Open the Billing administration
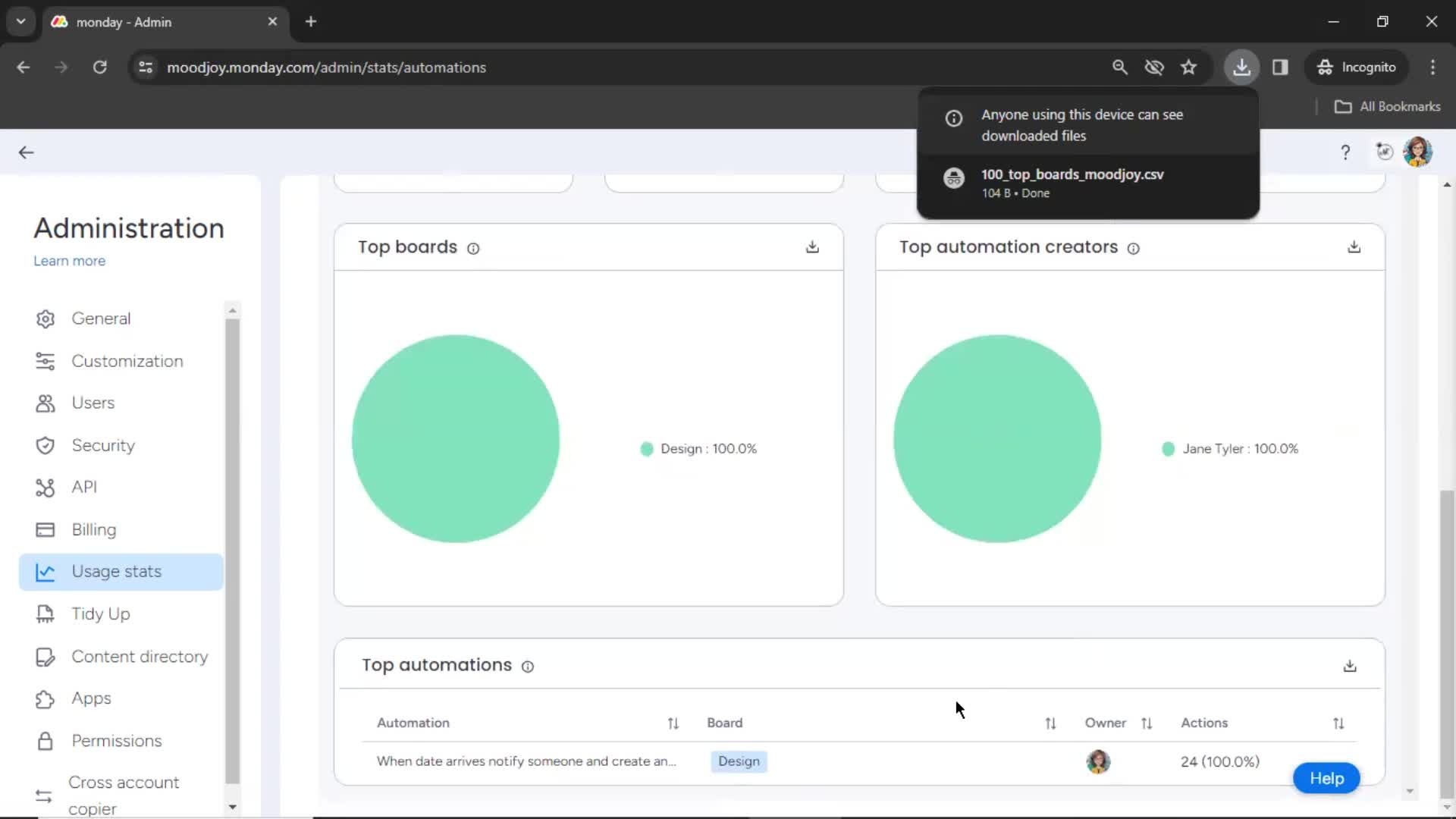 click(94, 529)
